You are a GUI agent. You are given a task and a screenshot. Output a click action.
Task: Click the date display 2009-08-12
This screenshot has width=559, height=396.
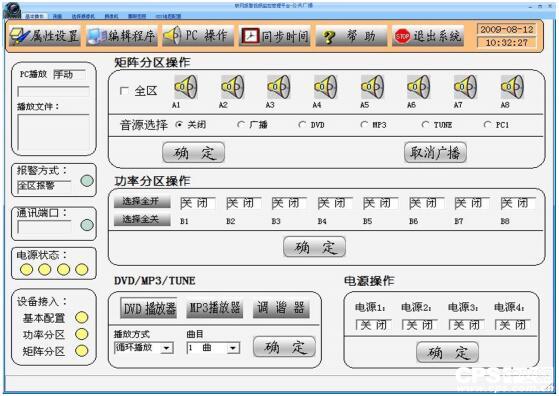coord(507,30)
